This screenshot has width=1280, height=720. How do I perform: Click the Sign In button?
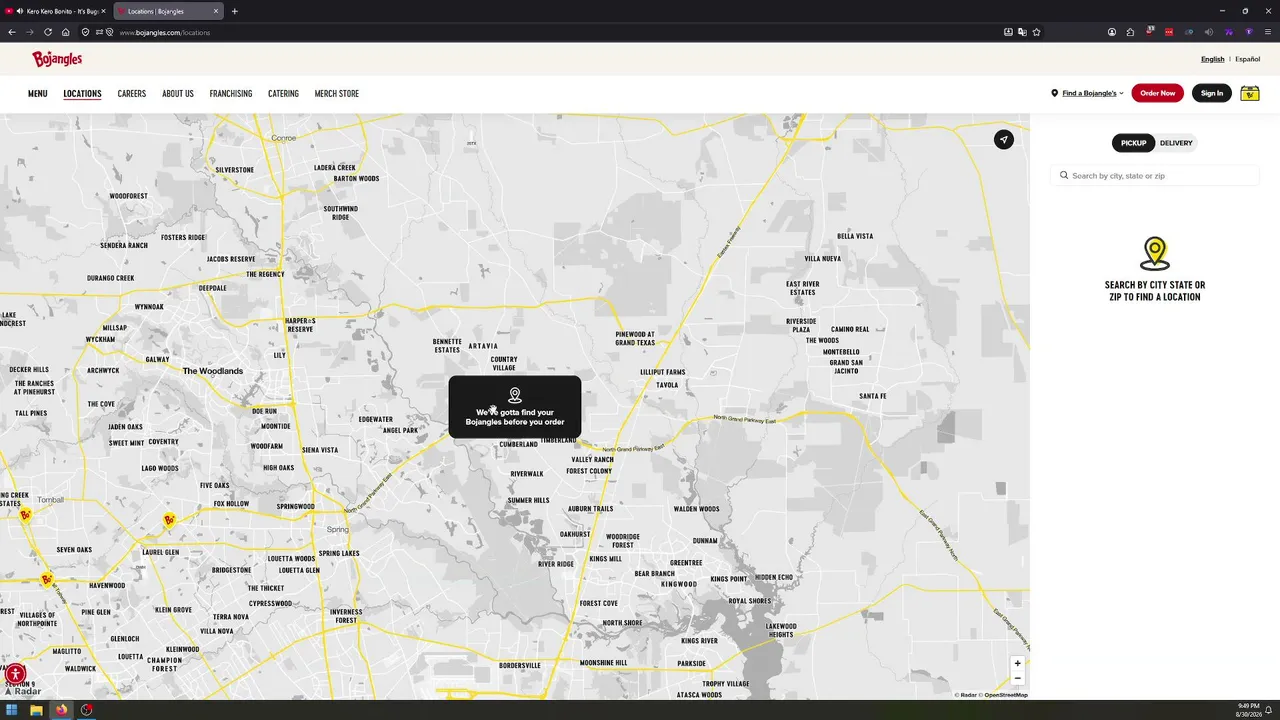tap(1212, 93)
